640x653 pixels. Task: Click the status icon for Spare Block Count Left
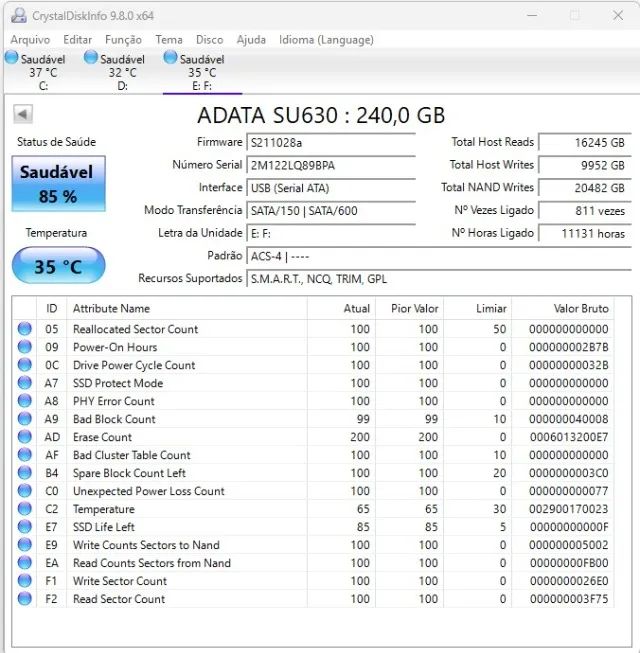click(x=25, y=473)
